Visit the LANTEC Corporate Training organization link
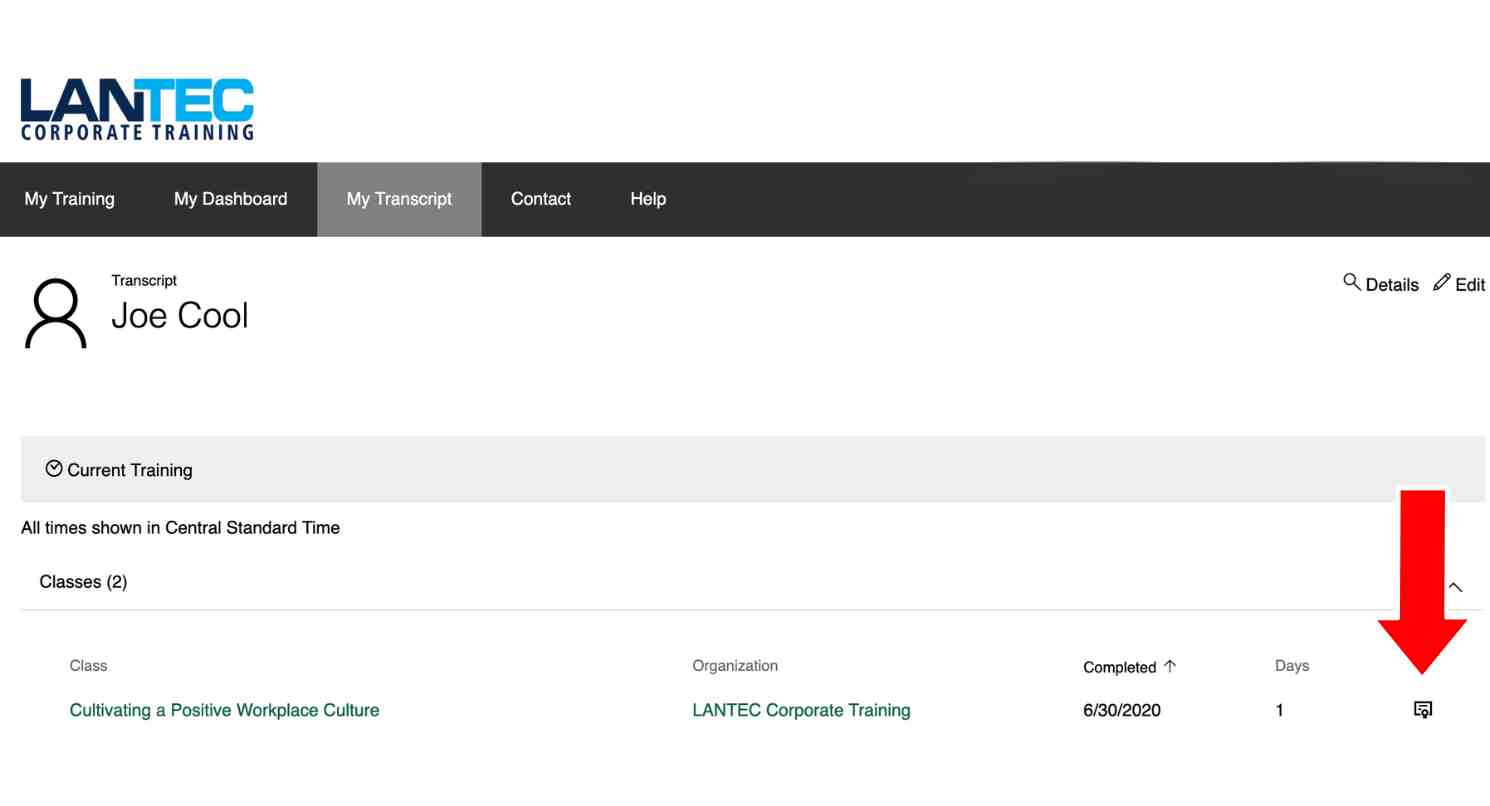Image resolution: width=1490 pixels, height=806 pixels. click(801, 710)
